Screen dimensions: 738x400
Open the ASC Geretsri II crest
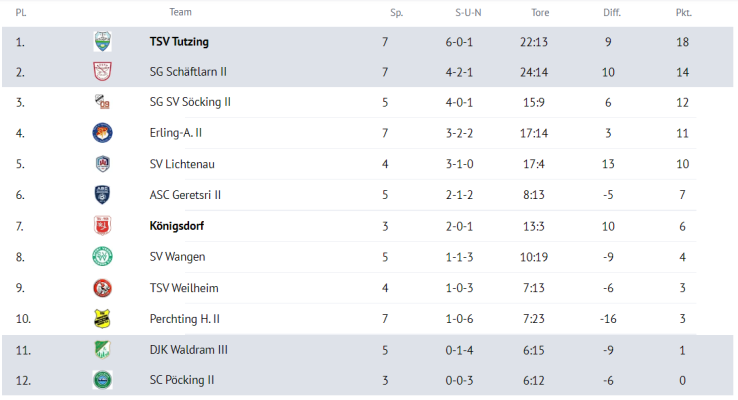pos(102,194)
